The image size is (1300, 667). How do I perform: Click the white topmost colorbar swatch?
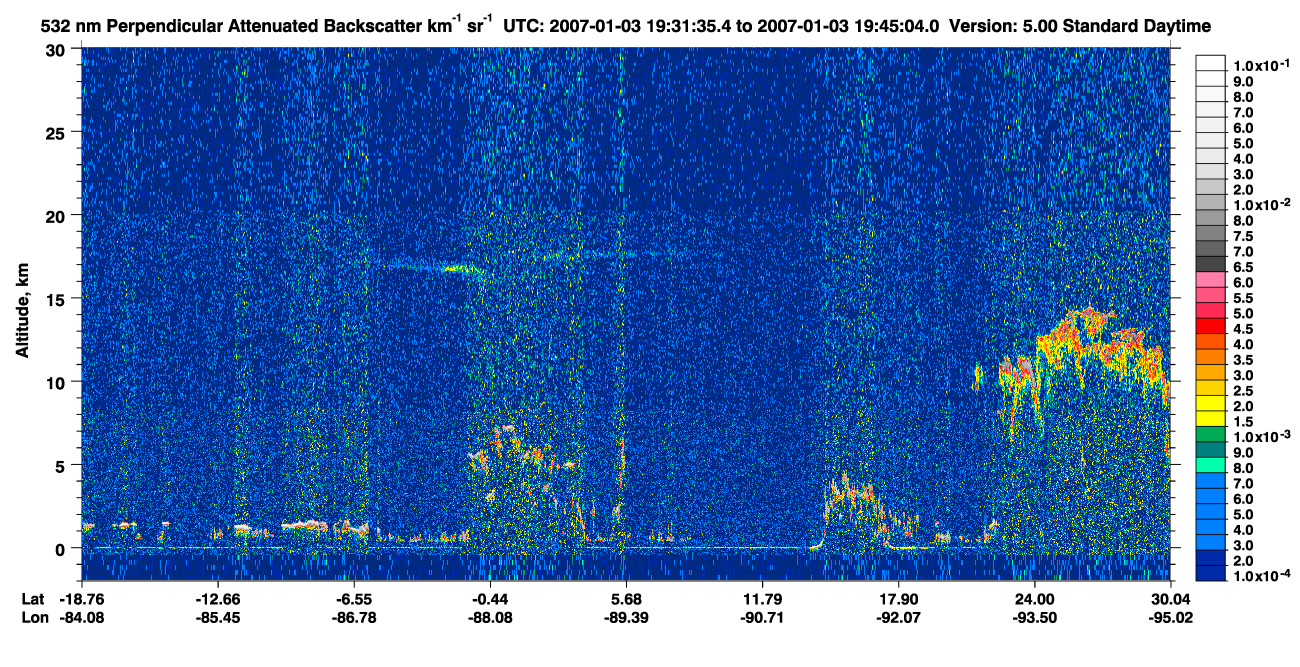(1211, 62)
